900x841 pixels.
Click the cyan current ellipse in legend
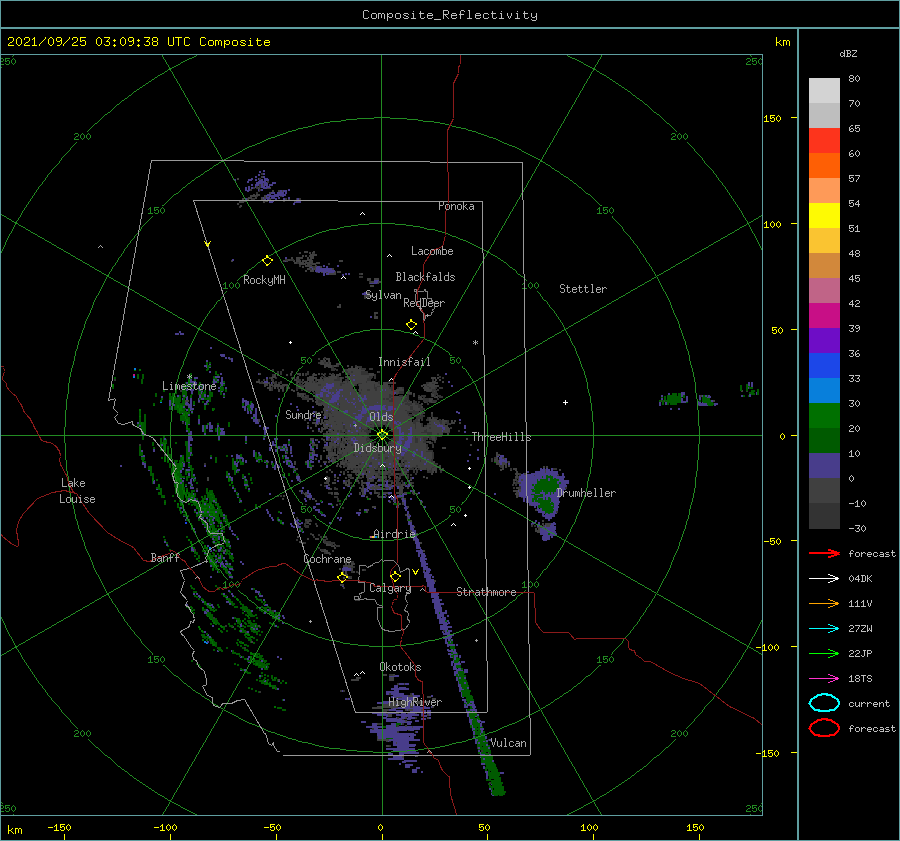tap(824, 703)
